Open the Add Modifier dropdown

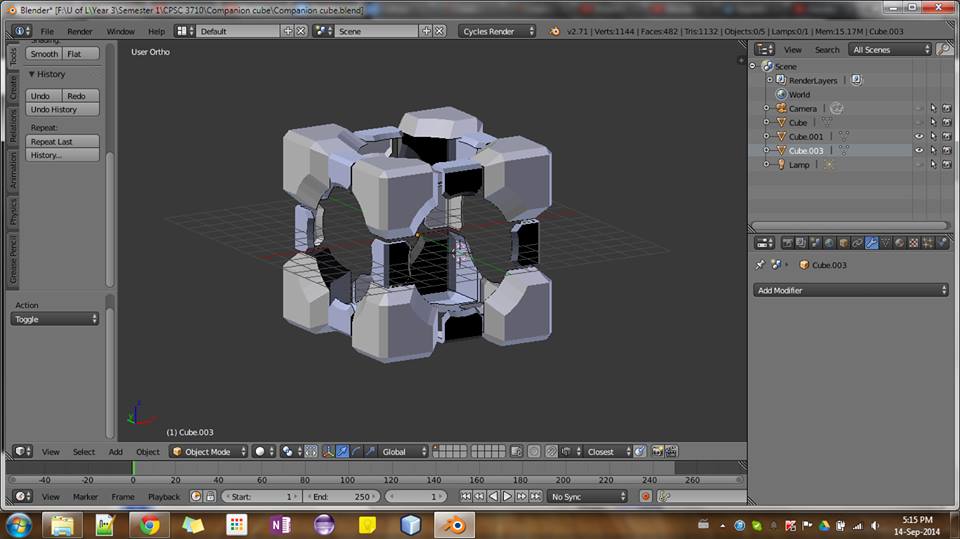pyautogui.click(x=851, y=290)
